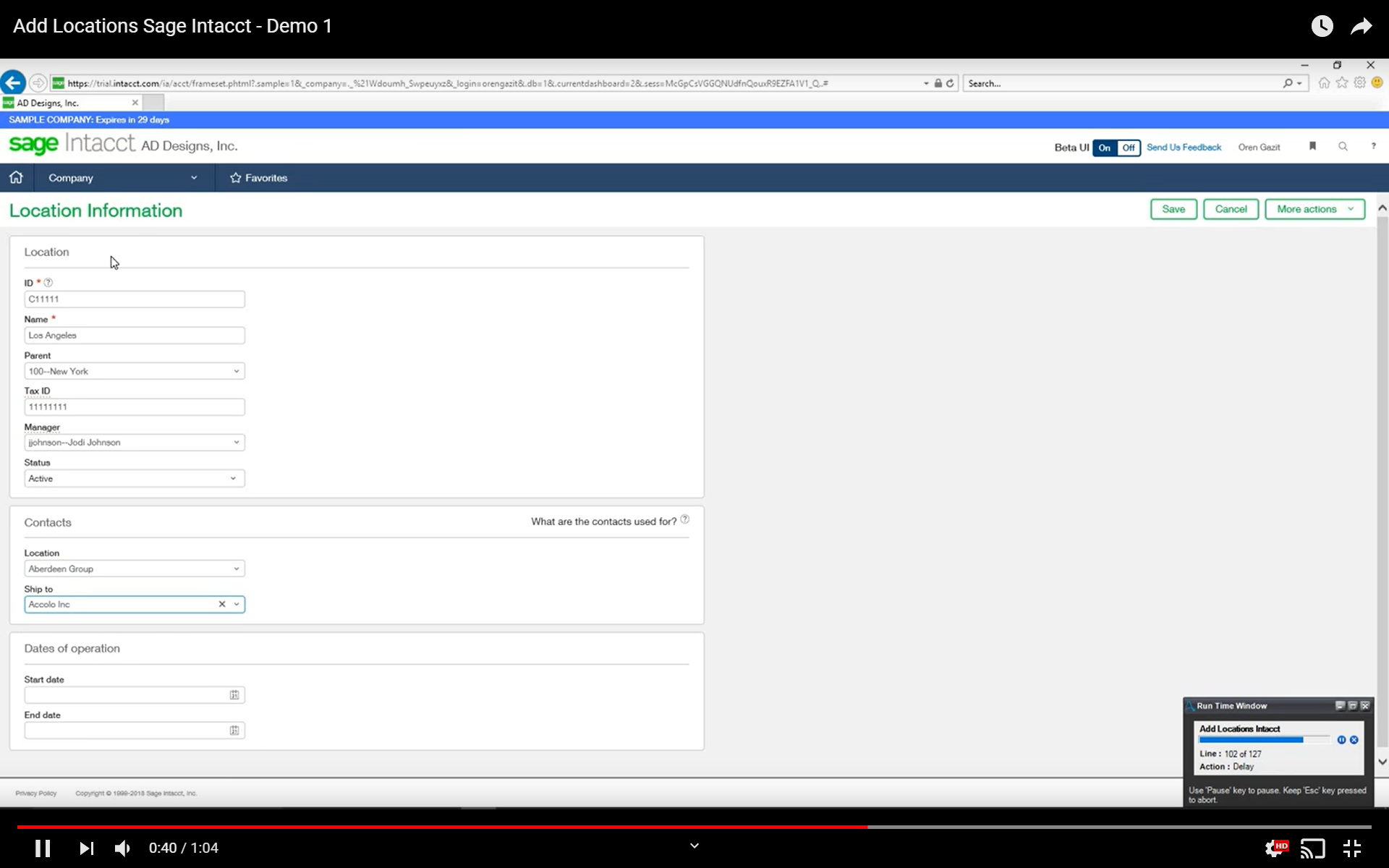This screenshot has width=1389, height=868.
Task: Open More actions dropdown
Action: tap(1314, 209)
